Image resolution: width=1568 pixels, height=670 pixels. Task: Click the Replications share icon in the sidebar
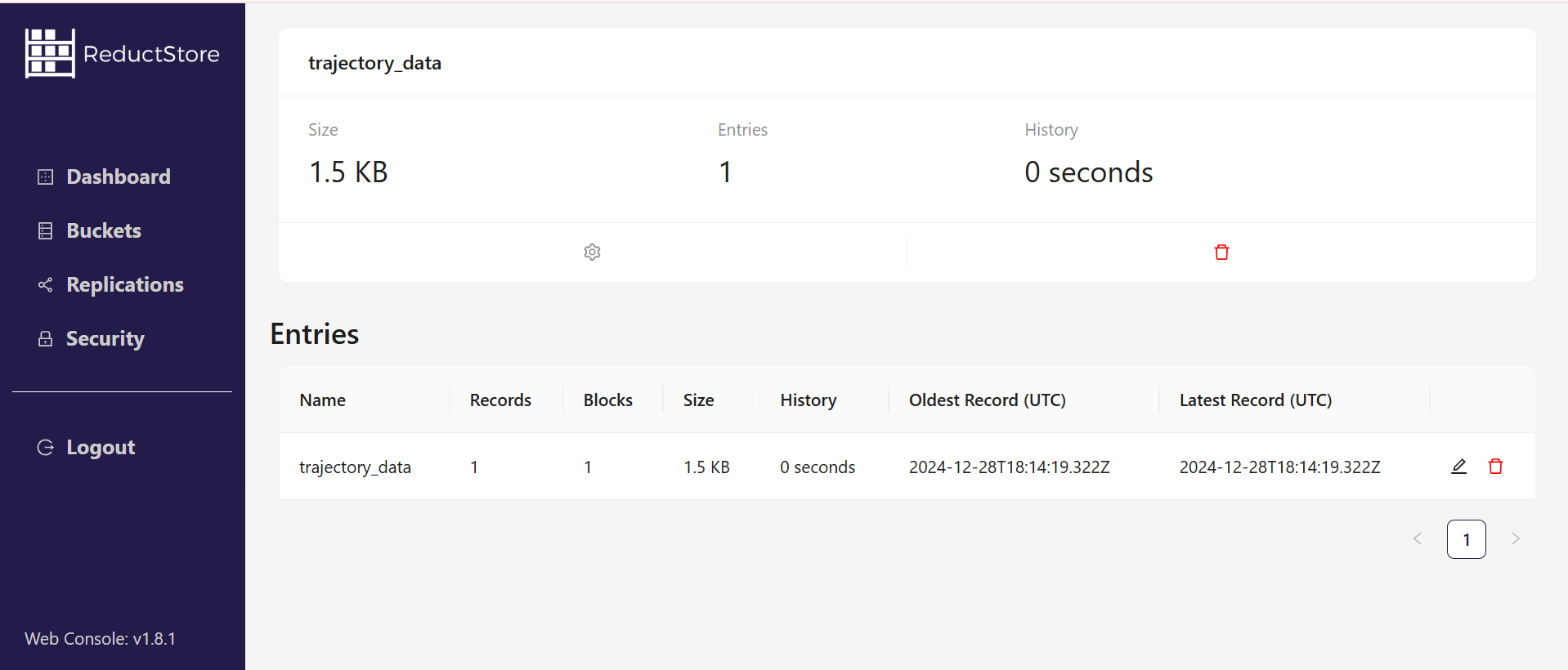click(46, 285)
